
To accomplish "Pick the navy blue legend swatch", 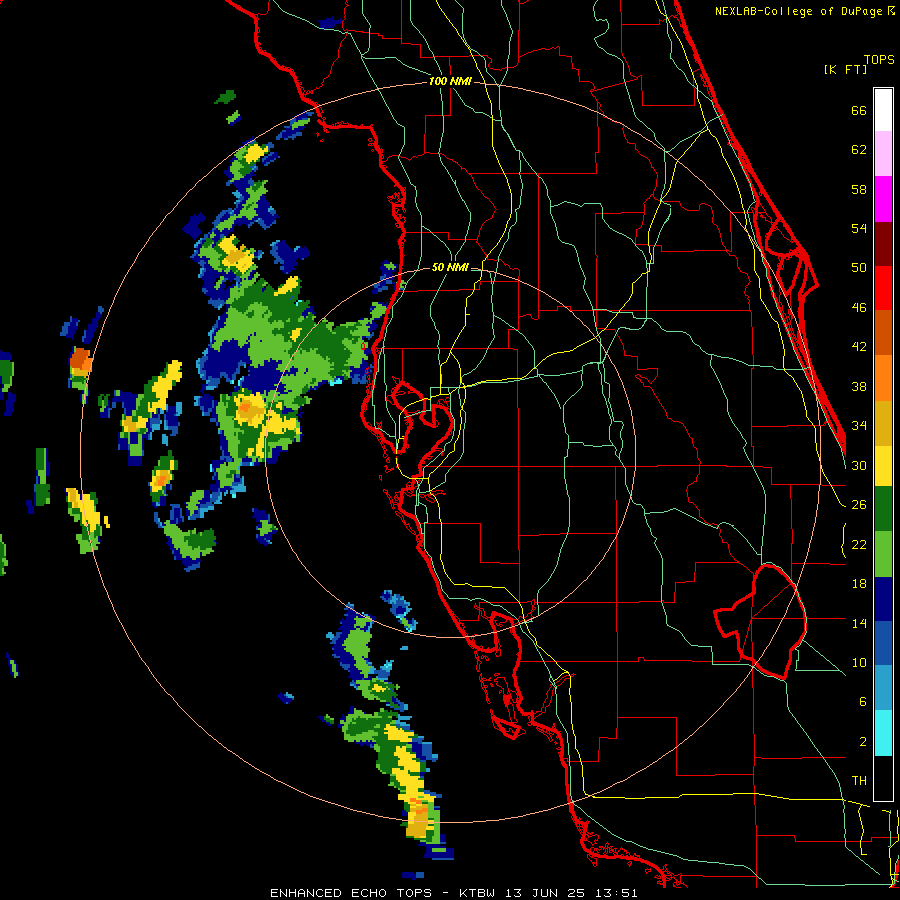I will 883,599.
